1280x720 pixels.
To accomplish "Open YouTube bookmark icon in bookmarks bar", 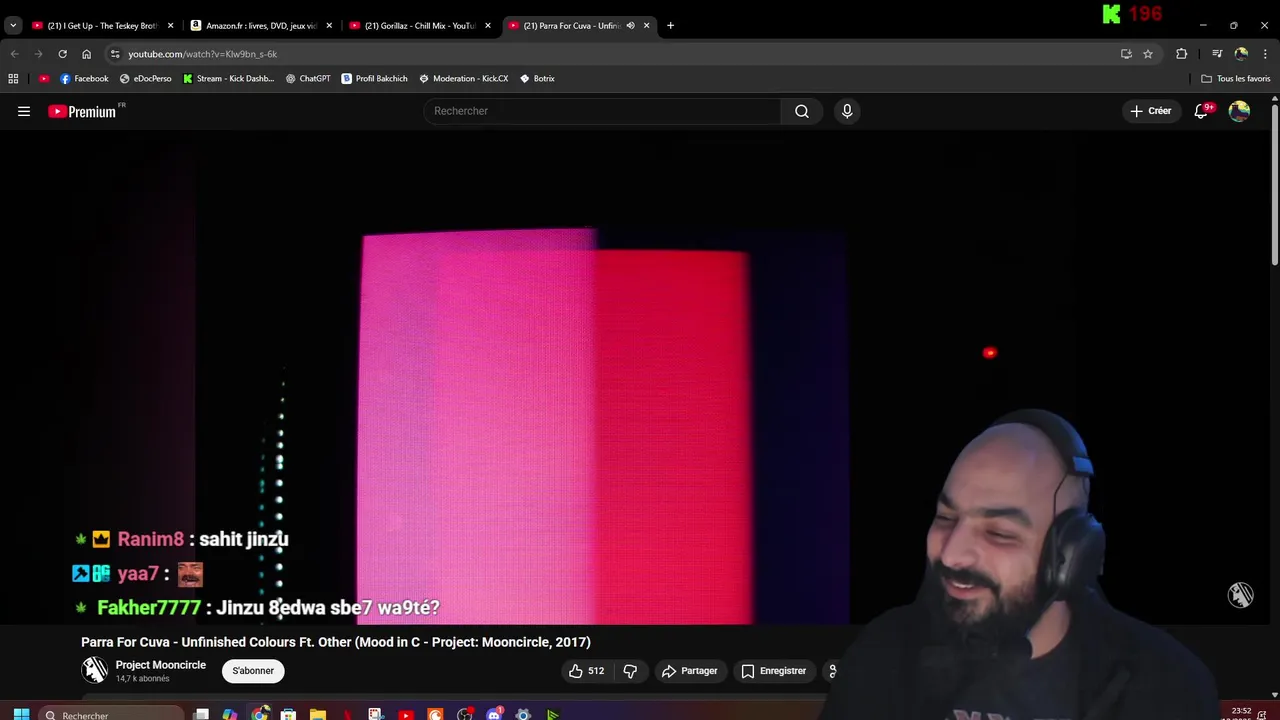I will coord(44,78).
